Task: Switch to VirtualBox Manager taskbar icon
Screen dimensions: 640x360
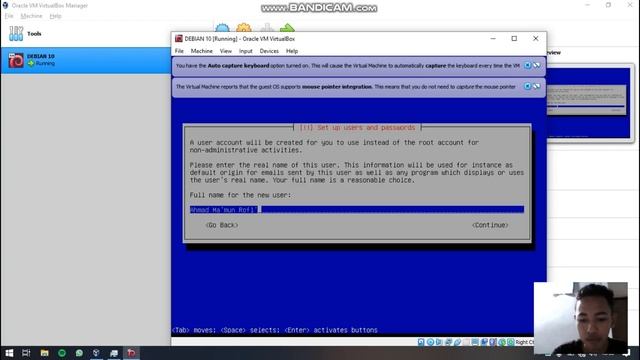Action: pos(96,353)
